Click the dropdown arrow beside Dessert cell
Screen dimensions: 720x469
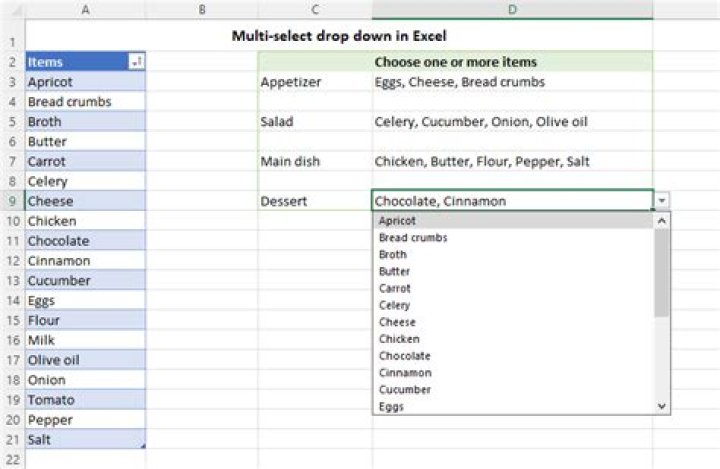(662, 201)
